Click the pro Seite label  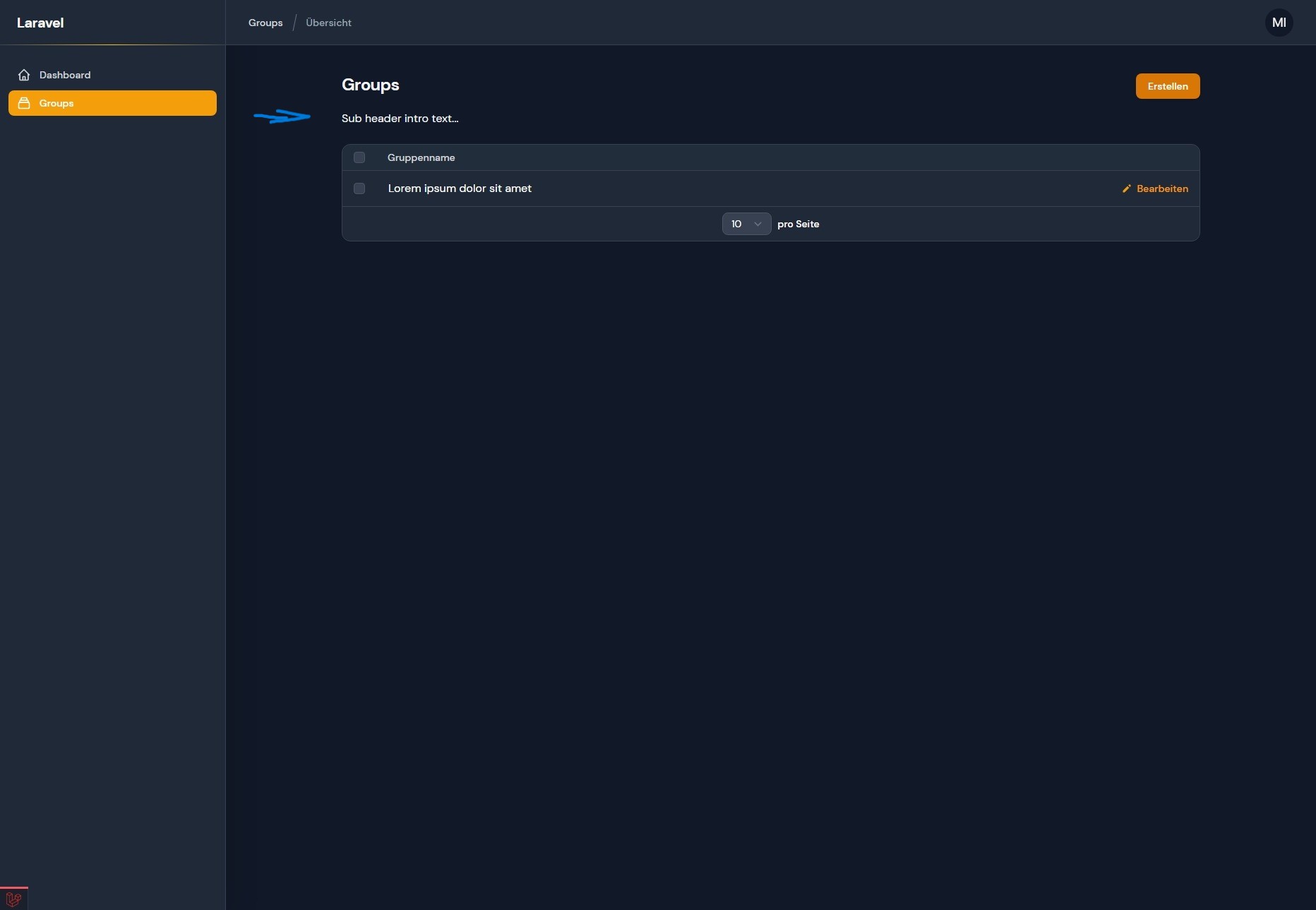click(x=798, y=224)
